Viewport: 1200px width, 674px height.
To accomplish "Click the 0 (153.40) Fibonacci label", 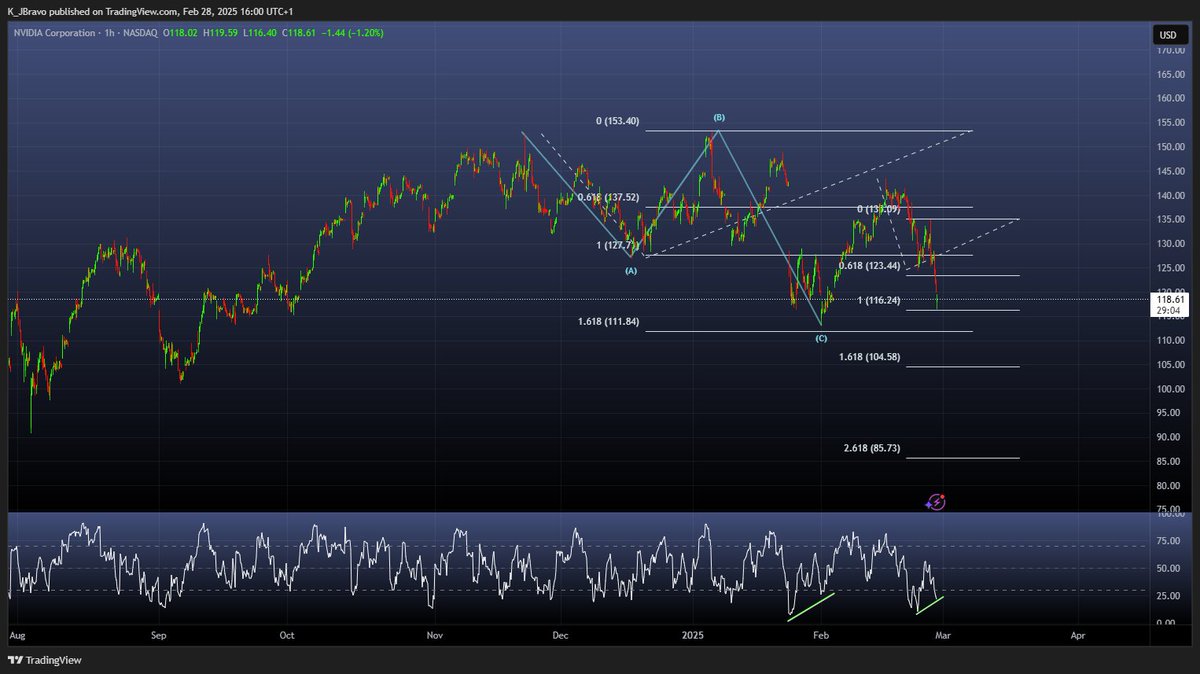I will click(x=617, y=121).
